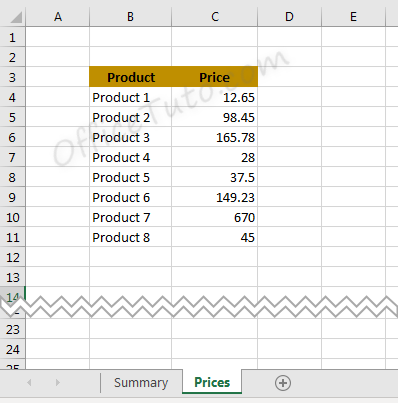Click the price cell 165.78
398x403 pixels.
[215, 137]
